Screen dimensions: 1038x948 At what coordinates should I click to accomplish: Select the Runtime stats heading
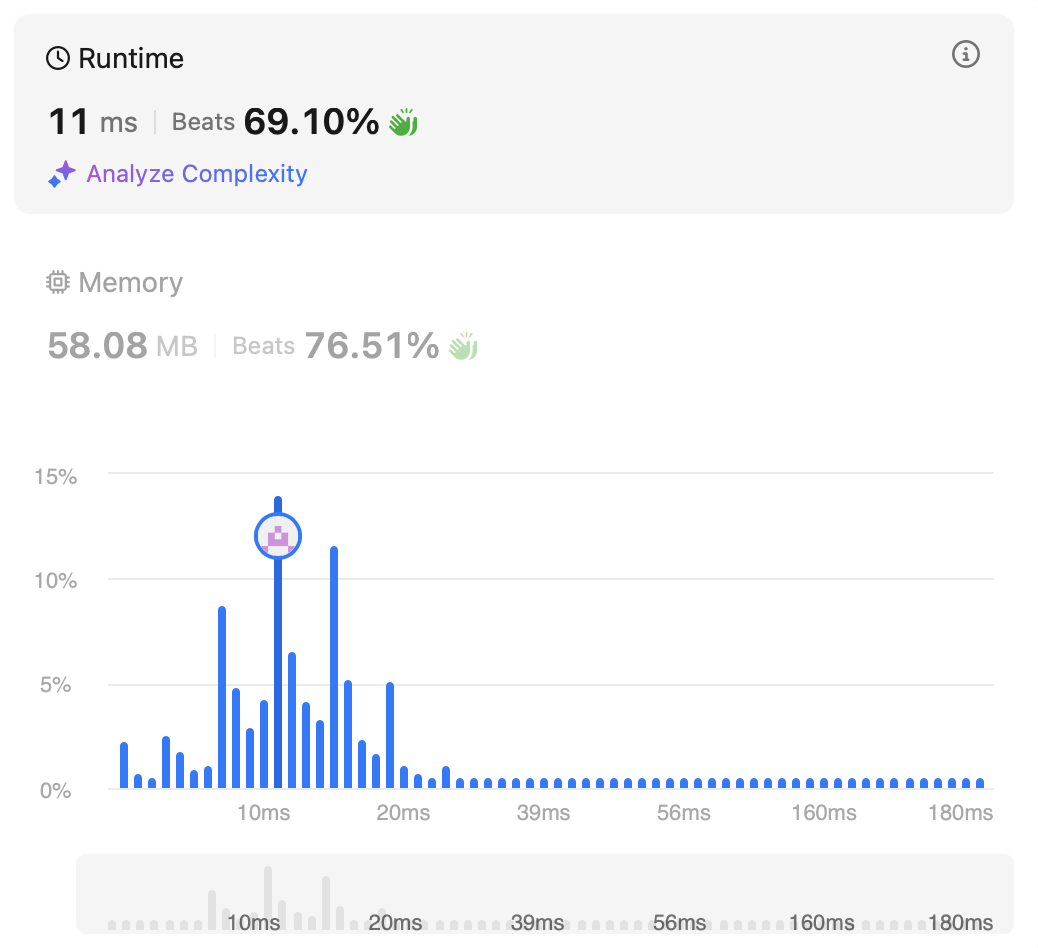(x=130, y=59)
